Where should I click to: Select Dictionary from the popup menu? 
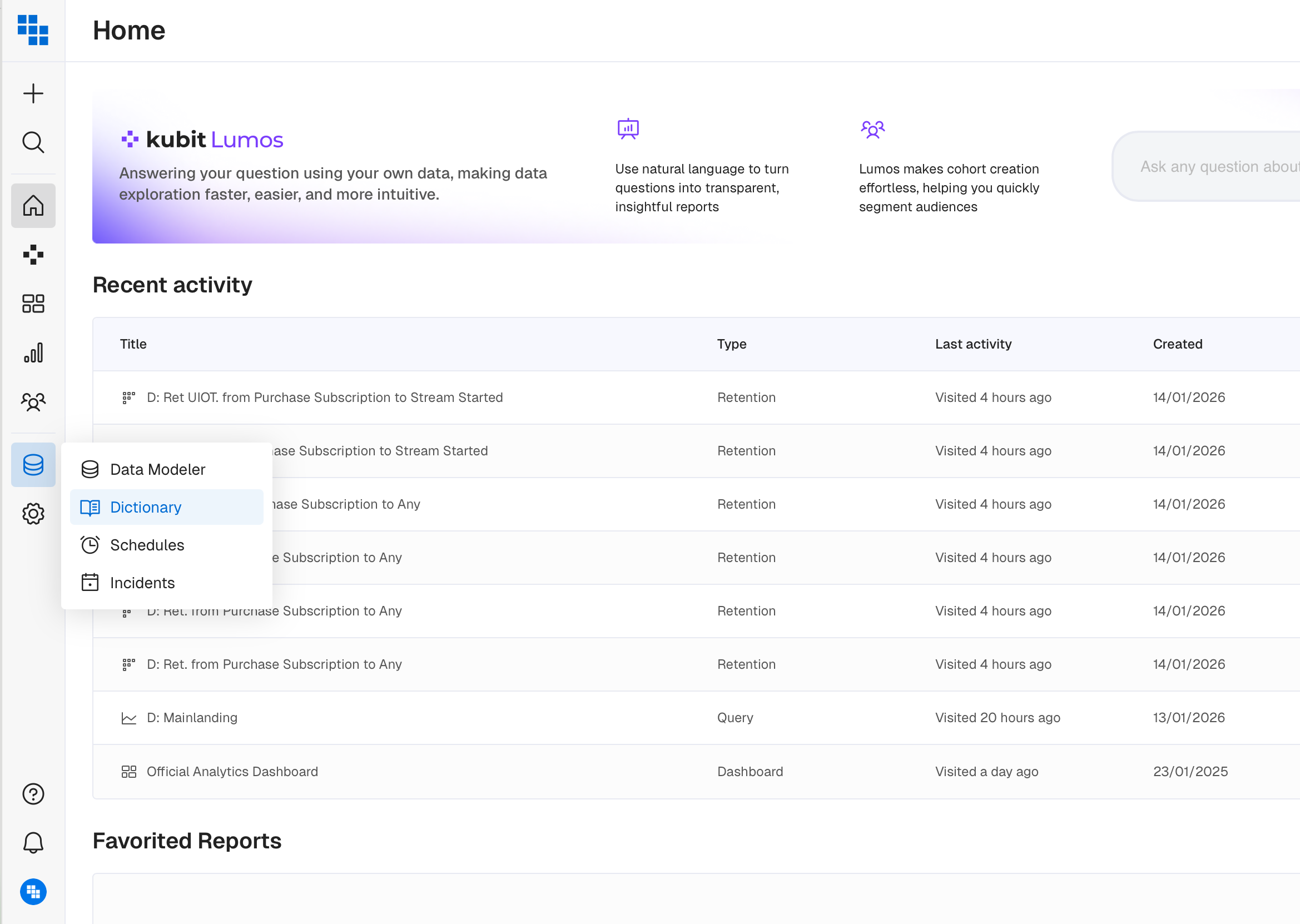[x=146, y=507]
